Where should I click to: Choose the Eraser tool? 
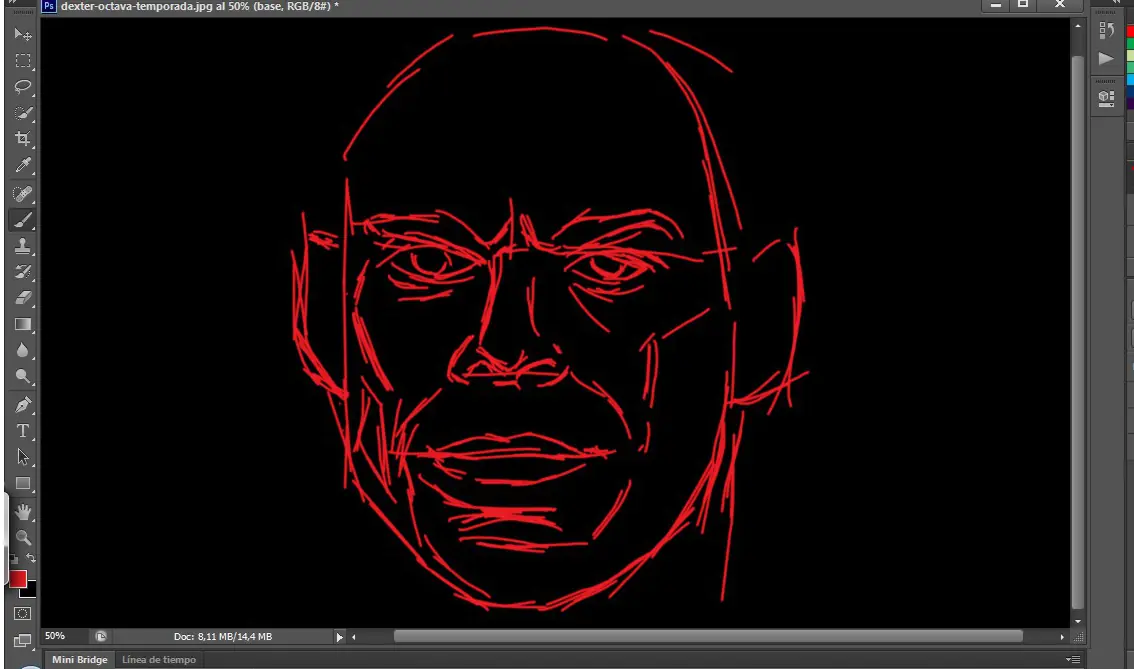22,298
